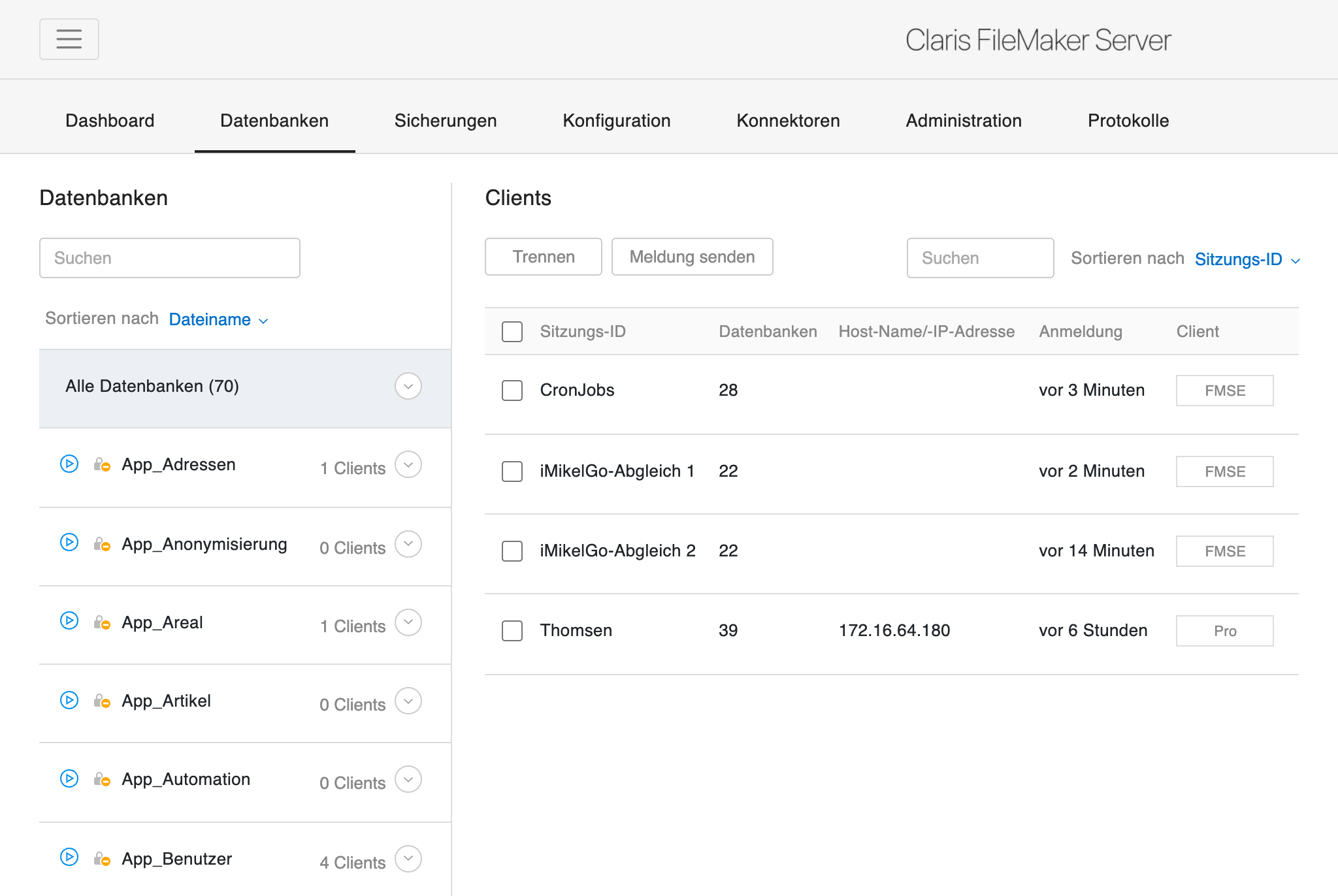Toggle the select-all clients checkbox in header
This screenshot has height=896, width=1338.
(512, 332)
